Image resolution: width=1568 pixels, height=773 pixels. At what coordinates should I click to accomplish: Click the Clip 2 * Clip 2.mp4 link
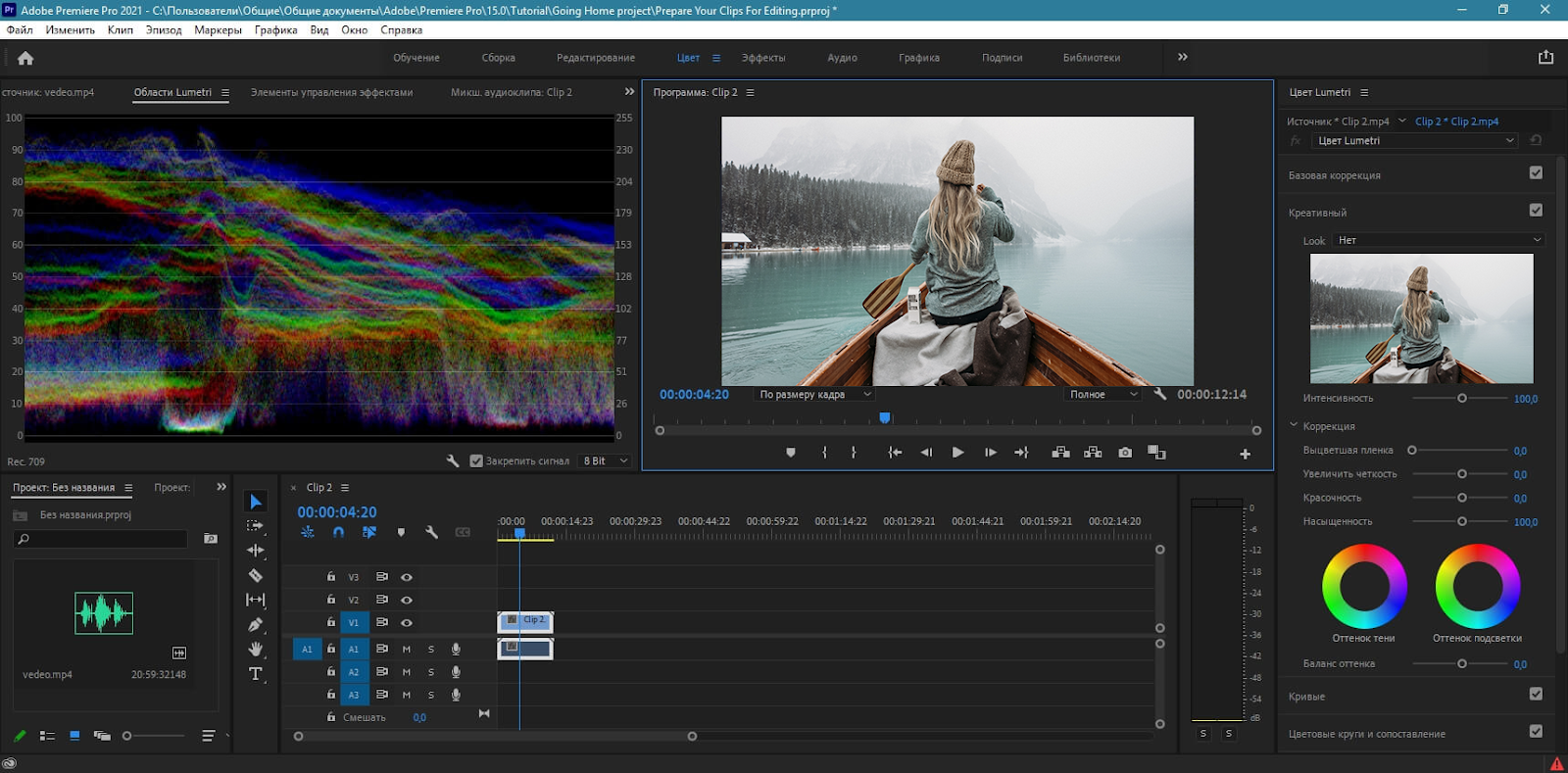pyautogui.click(x=1456, y=121)
